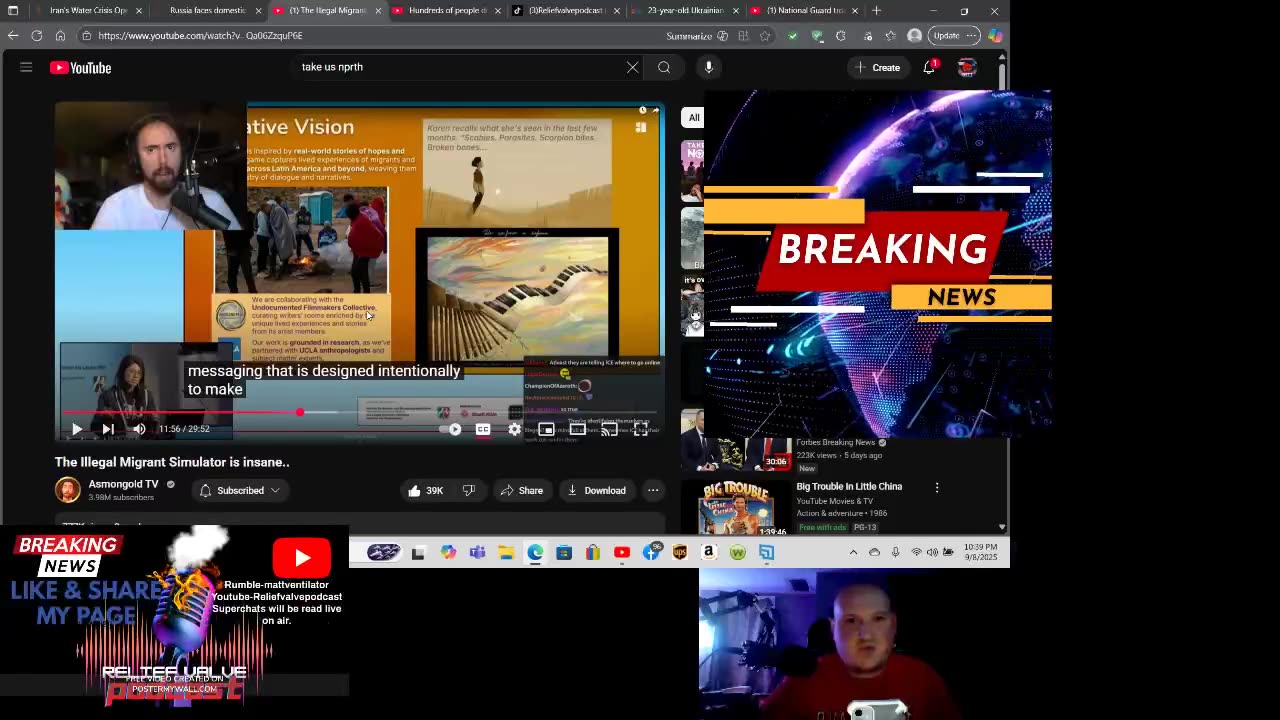The height and width of the screenshot is (720, 1280).
Task: Go back in the browser
Action: 13,36
